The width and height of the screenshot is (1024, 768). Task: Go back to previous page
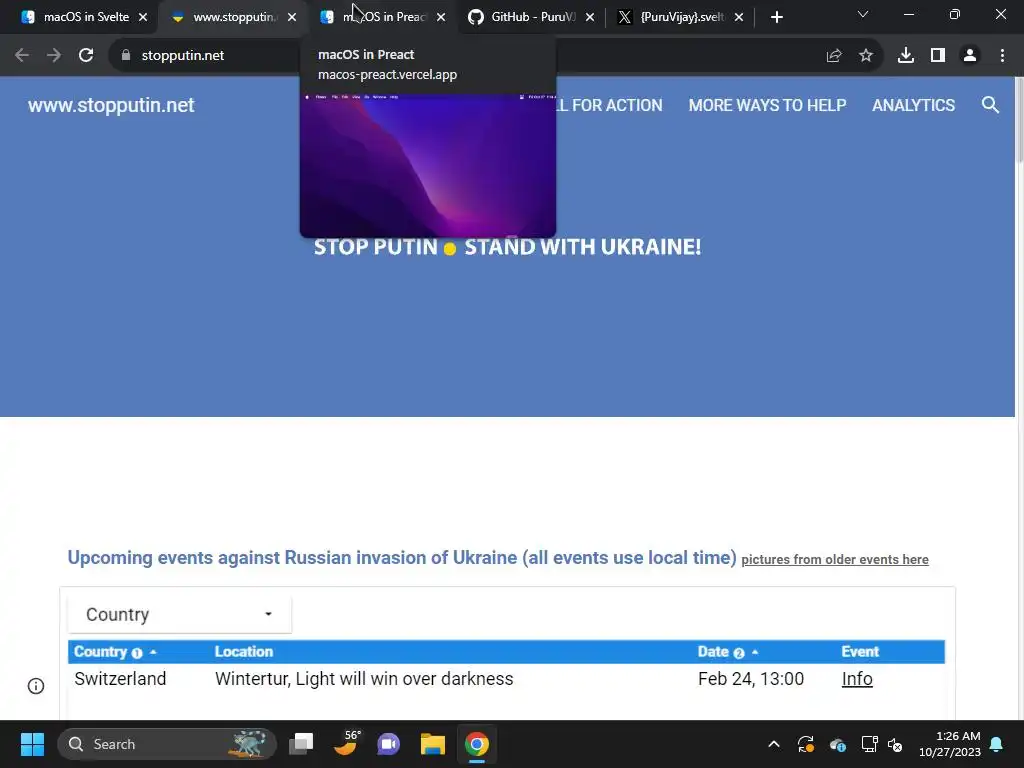(22, 56)
